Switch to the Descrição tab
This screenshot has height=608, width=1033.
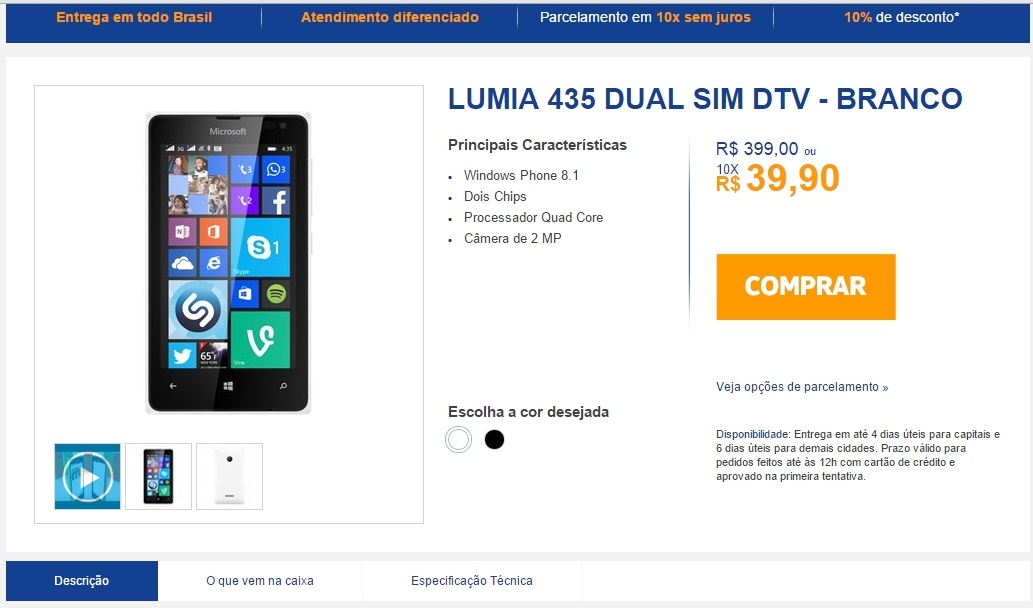click(x=82, y=580)
